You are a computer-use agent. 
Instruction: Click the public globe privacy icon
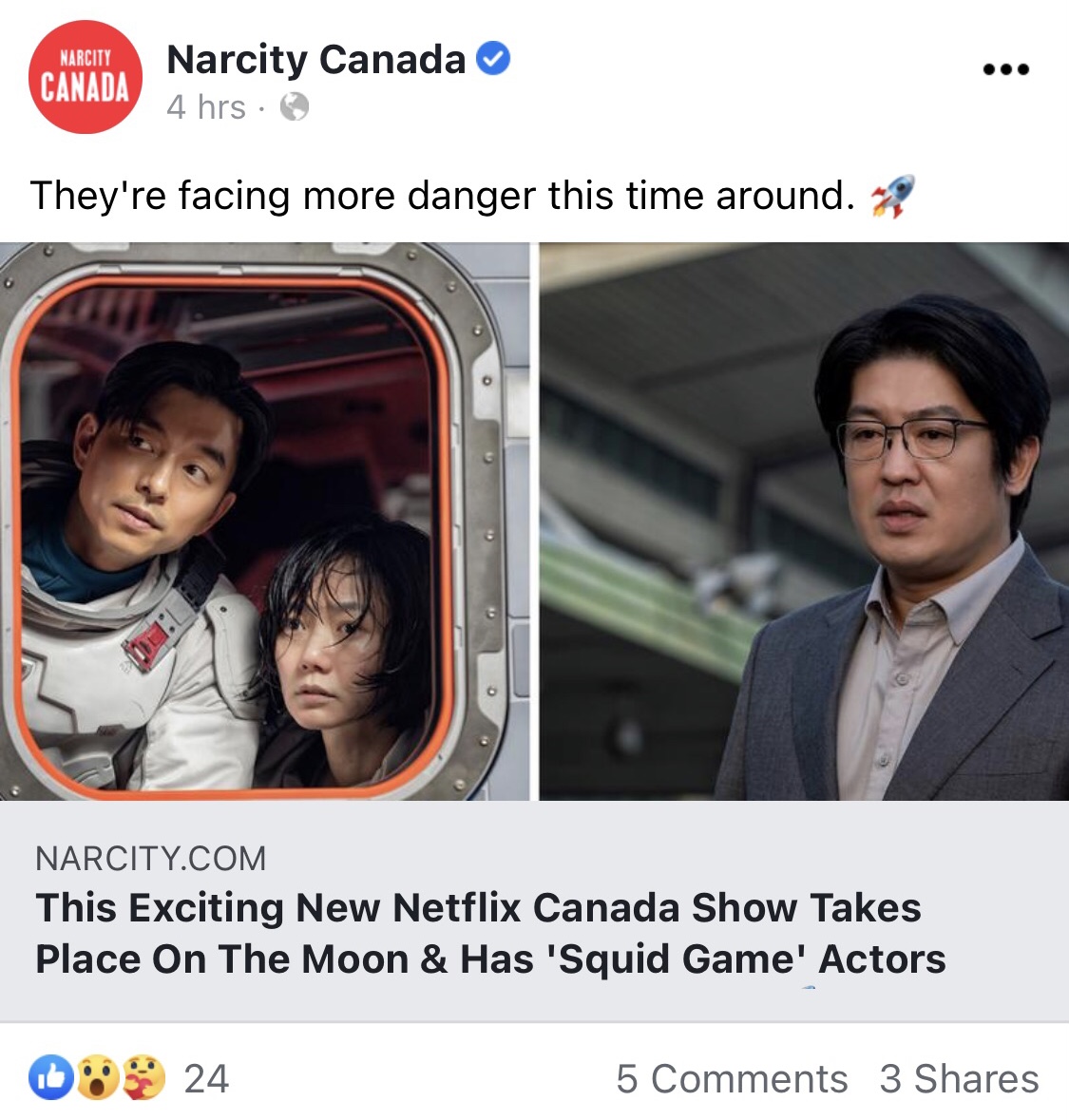coord(295,107)
